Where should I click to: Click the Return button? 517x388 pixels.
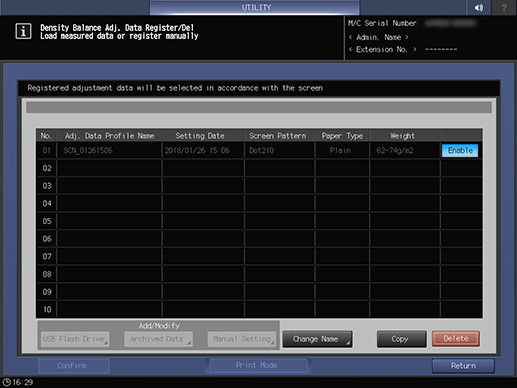tap(463, 366)
